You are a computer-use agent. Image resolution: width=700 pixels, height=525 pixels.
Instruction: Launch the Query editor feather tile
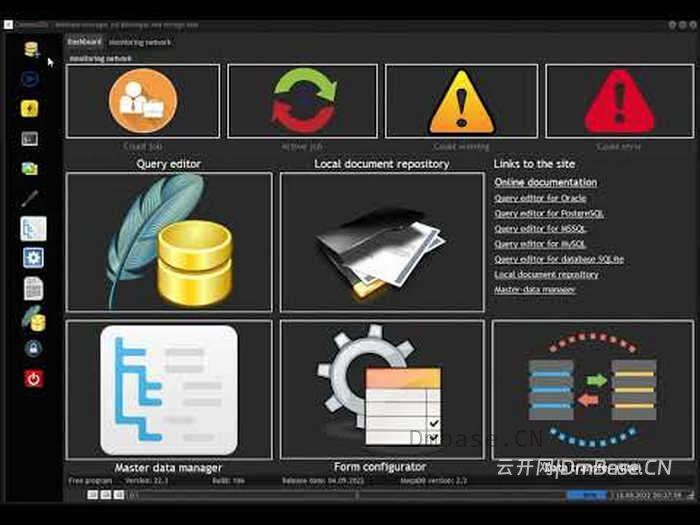pos(169,242)
